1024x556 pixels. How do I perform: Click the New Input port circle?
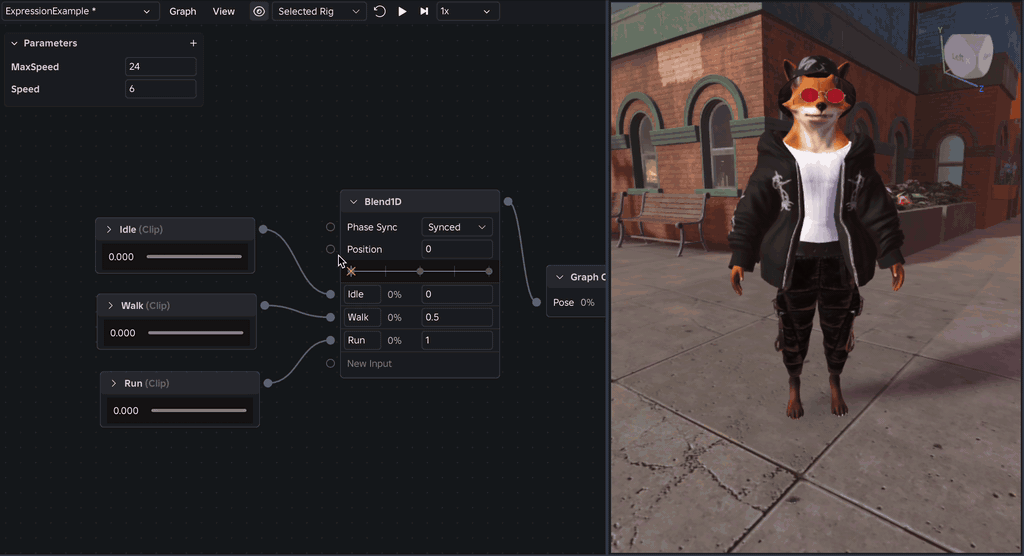point(330,363)
